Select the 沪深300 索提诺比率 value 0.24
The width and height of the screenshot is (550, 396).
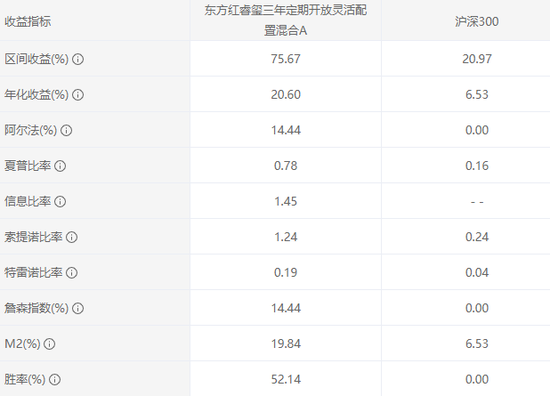477,237
